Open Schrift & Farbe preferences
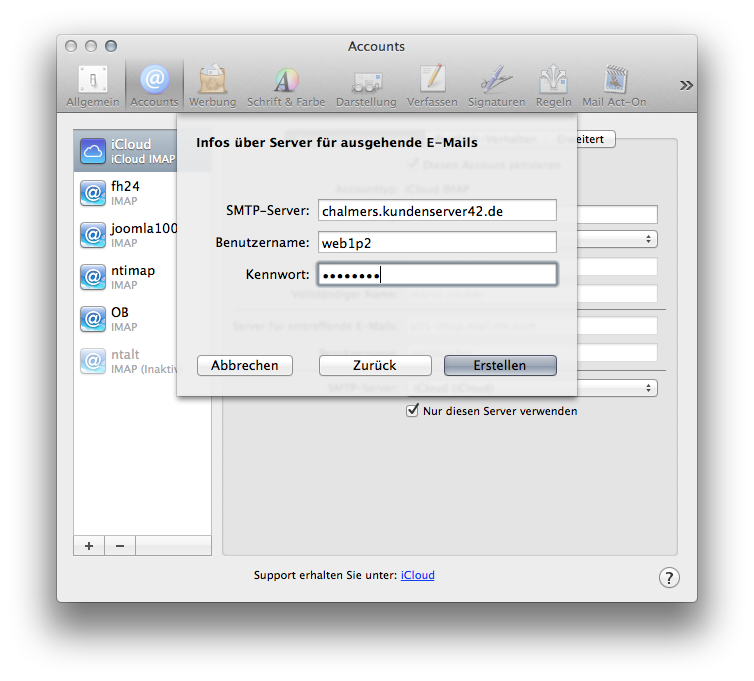754x681 pixels. pos(286,85)
